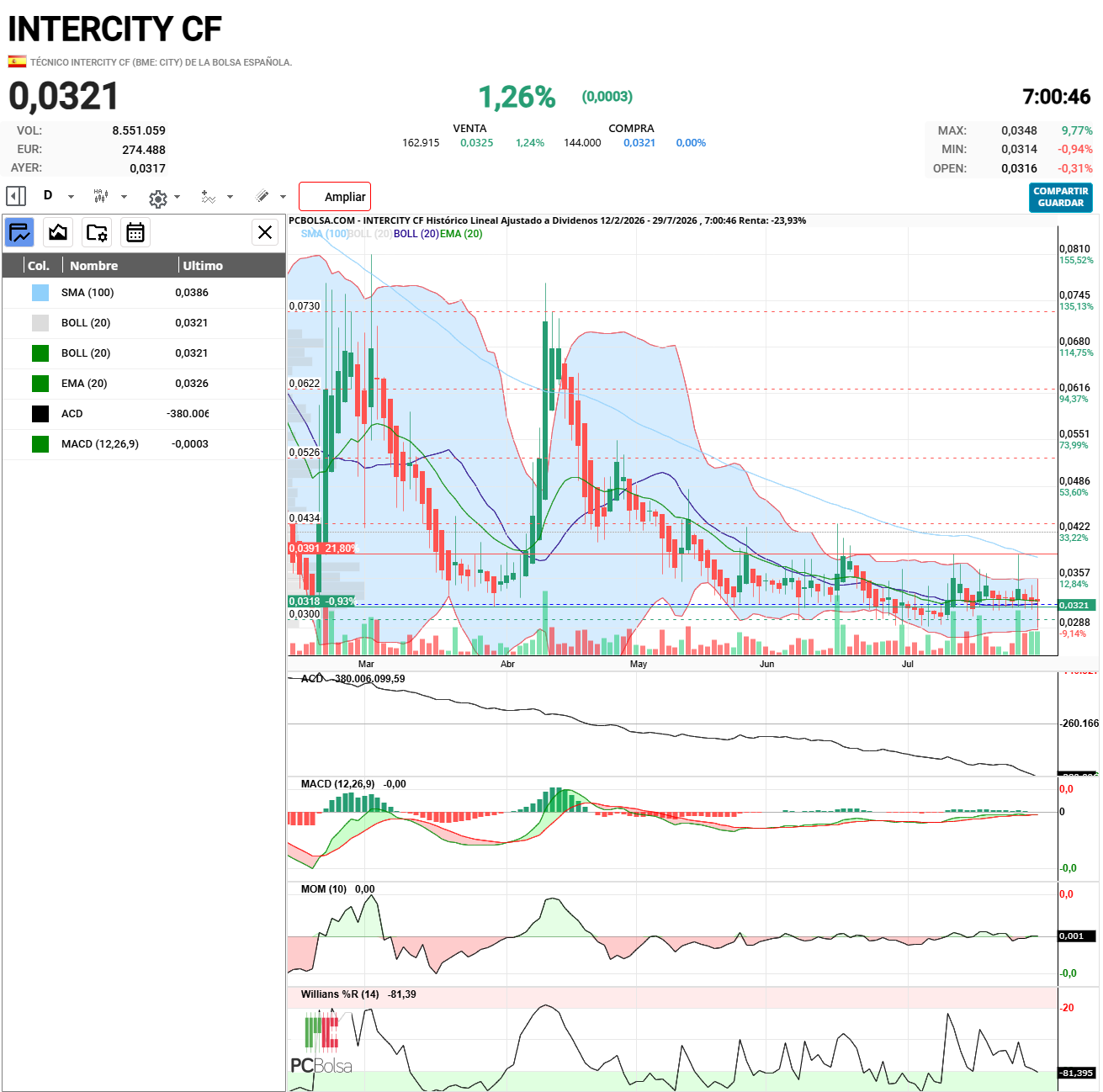Click the Ampliar button
This screenshot has width=1103, height=1092.
click(x=335, y=197)
